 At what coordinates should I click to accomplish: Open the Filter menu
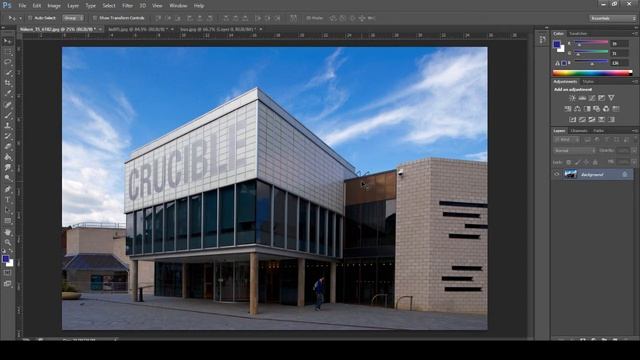coord(128,6)
